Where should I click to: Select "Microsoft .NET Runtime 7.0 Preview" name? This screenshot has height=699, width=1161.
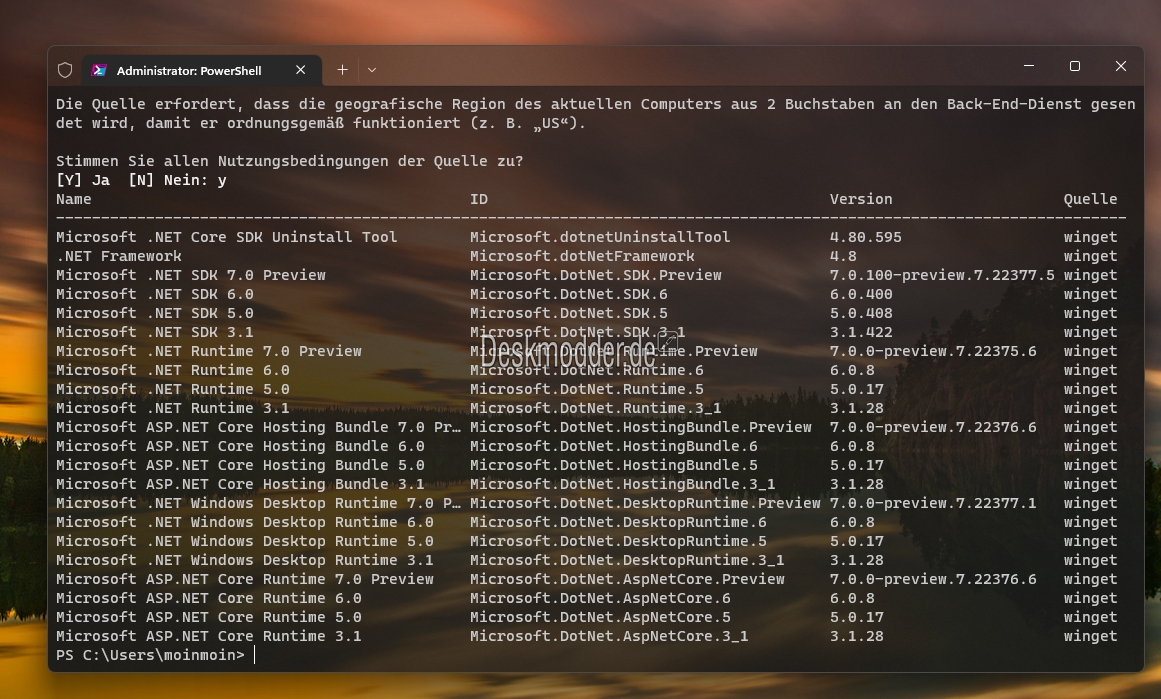209,352
